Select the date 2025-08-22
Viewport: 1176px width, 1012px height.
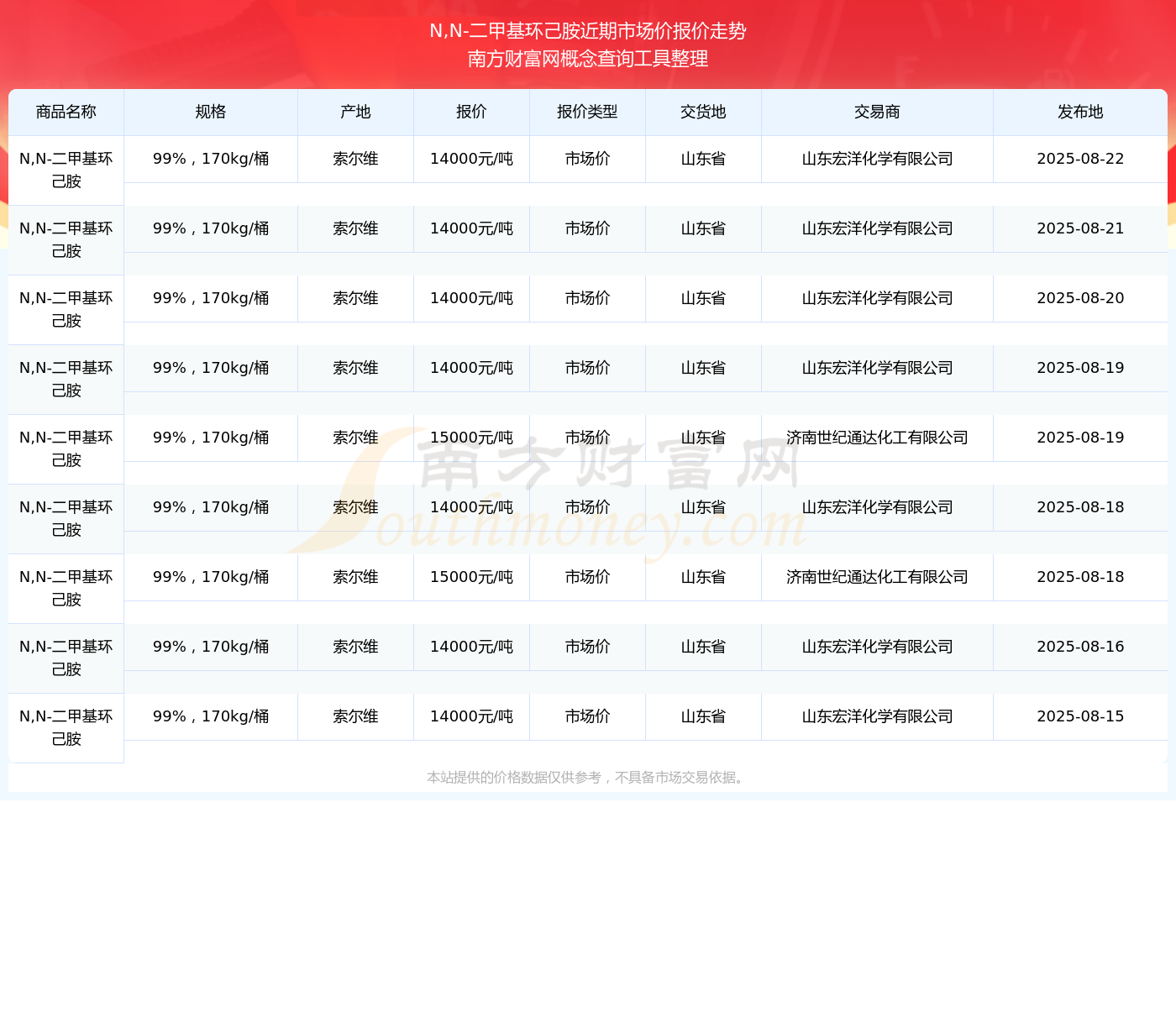pos(1080,159)
